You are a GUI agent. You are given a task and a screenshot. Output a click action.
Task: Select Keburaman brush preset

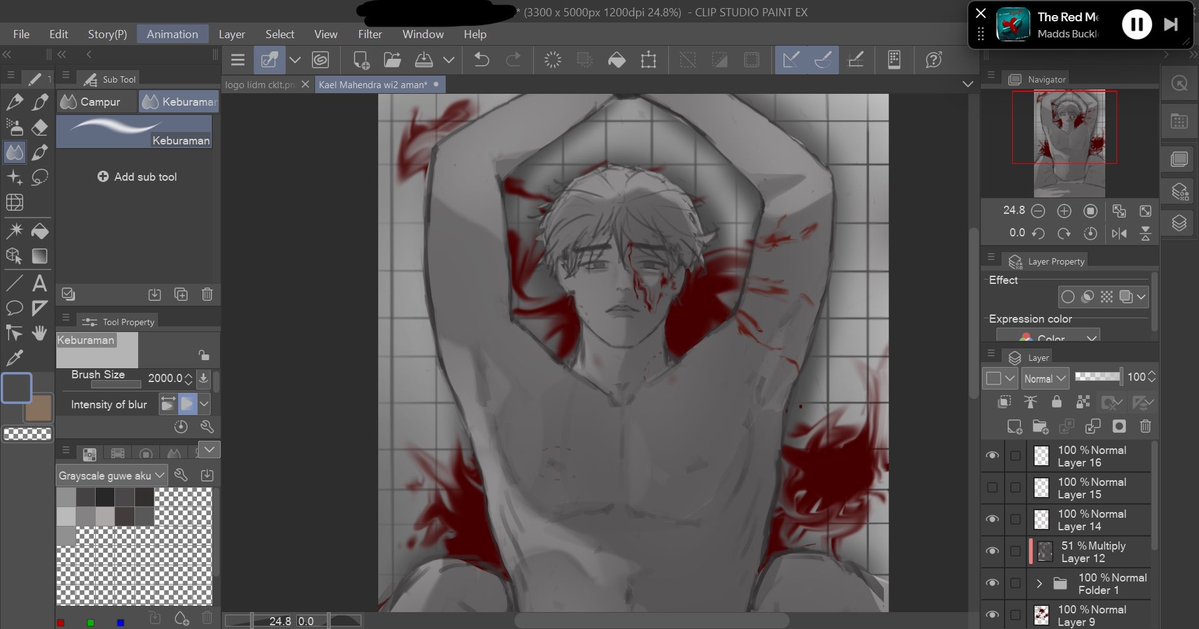(134, 131)
